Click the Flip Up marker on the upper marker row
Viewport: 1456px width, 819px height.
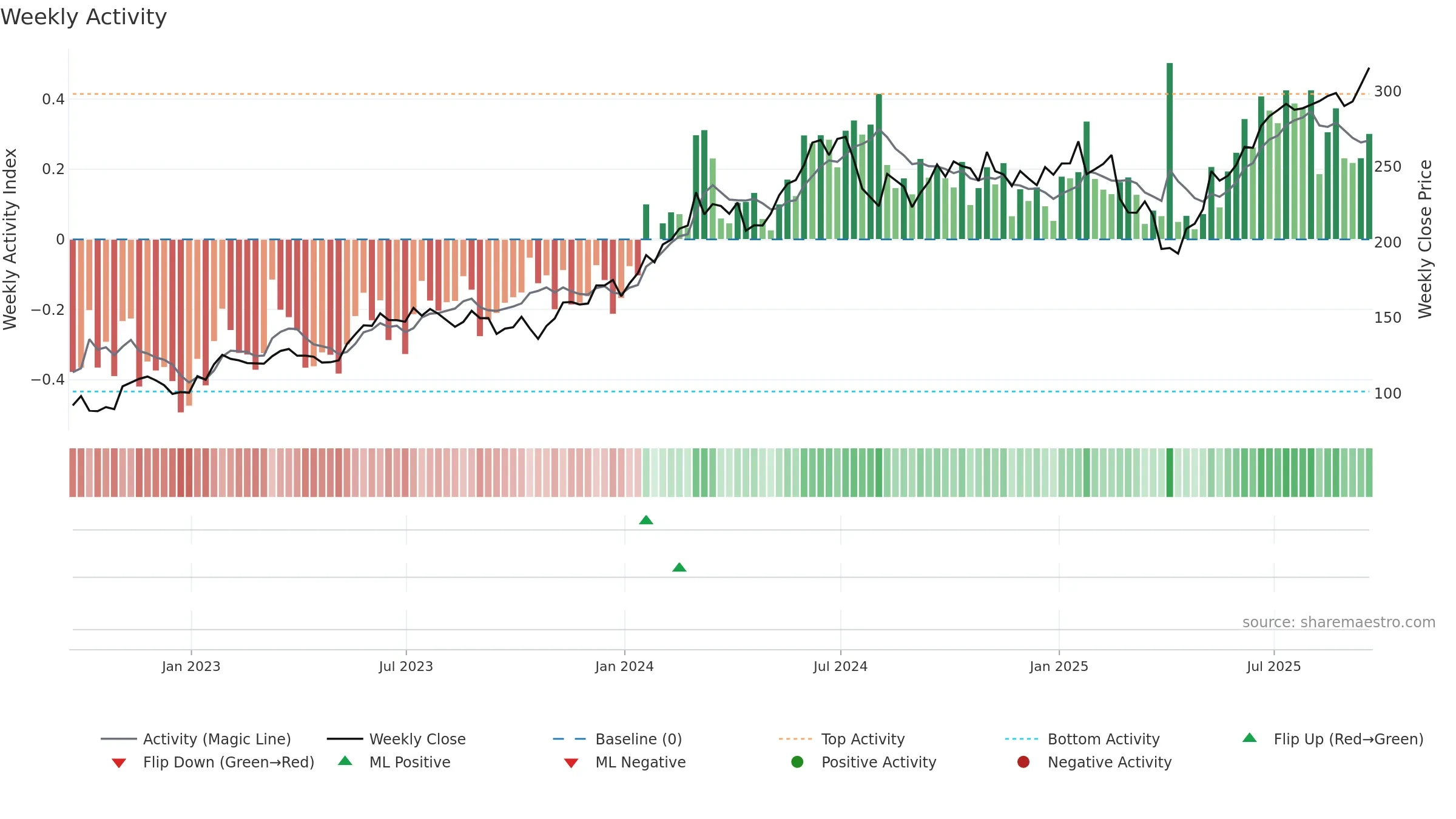tap(646, 520)
